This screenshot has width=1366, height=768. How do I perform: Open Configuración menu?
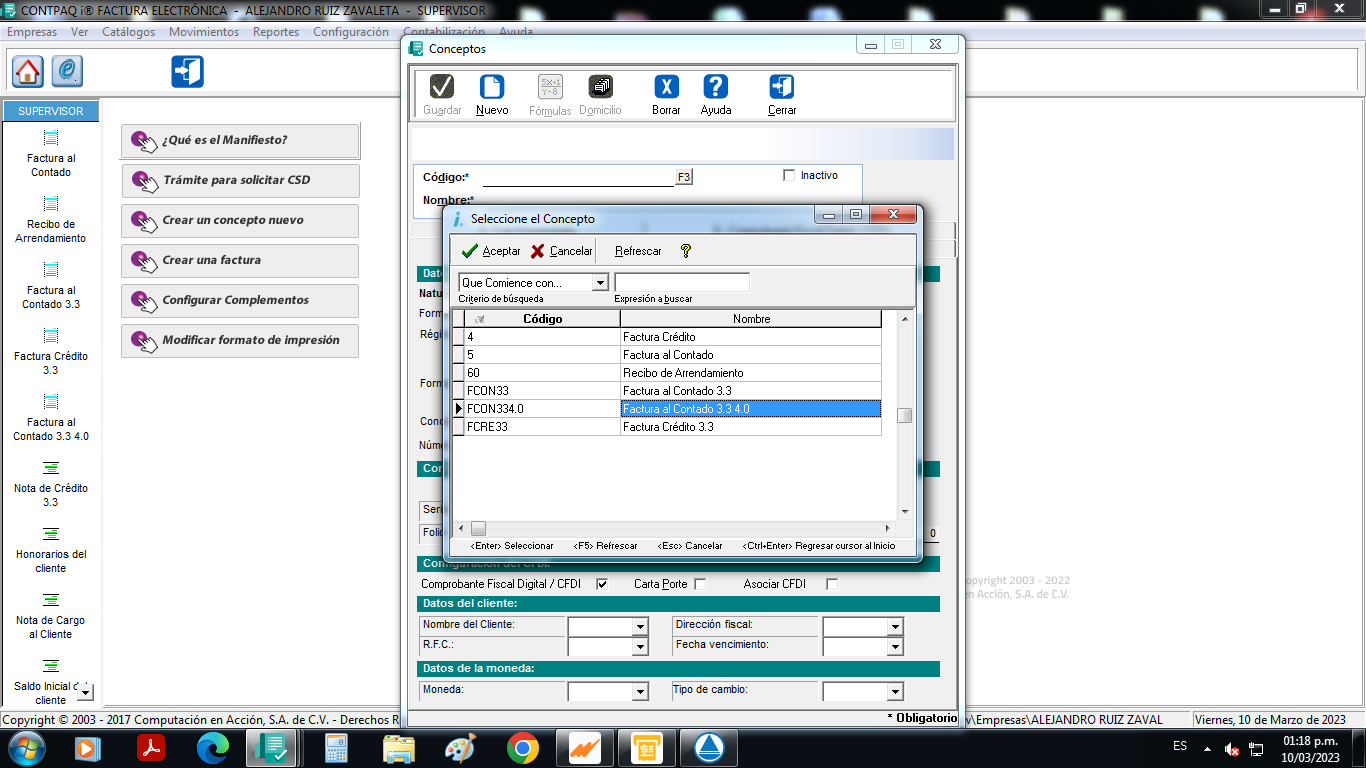click(x=351, y=32)
